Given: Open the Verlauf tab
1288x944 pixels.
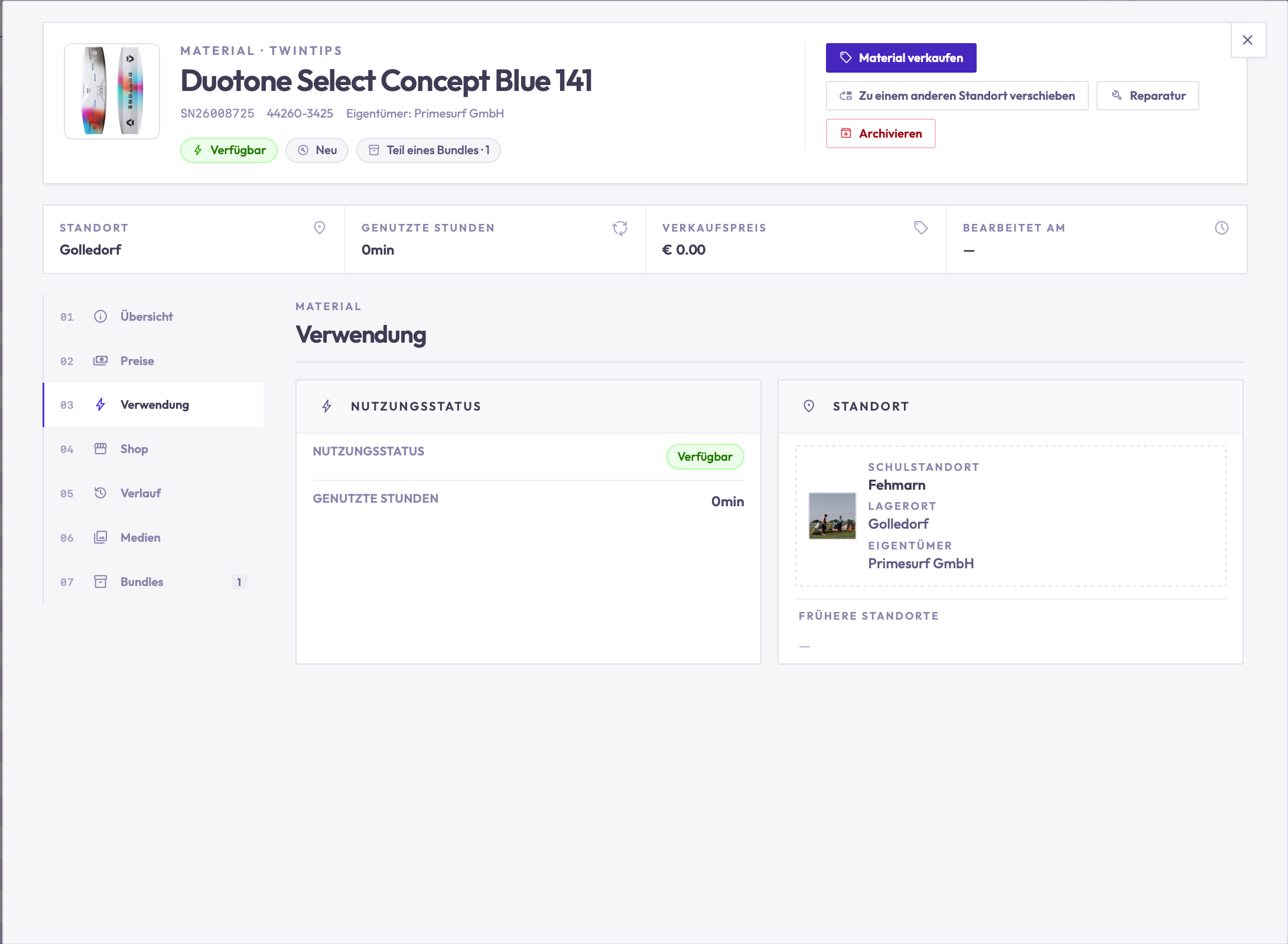Looking at the screenshot, I should (154, 493).
